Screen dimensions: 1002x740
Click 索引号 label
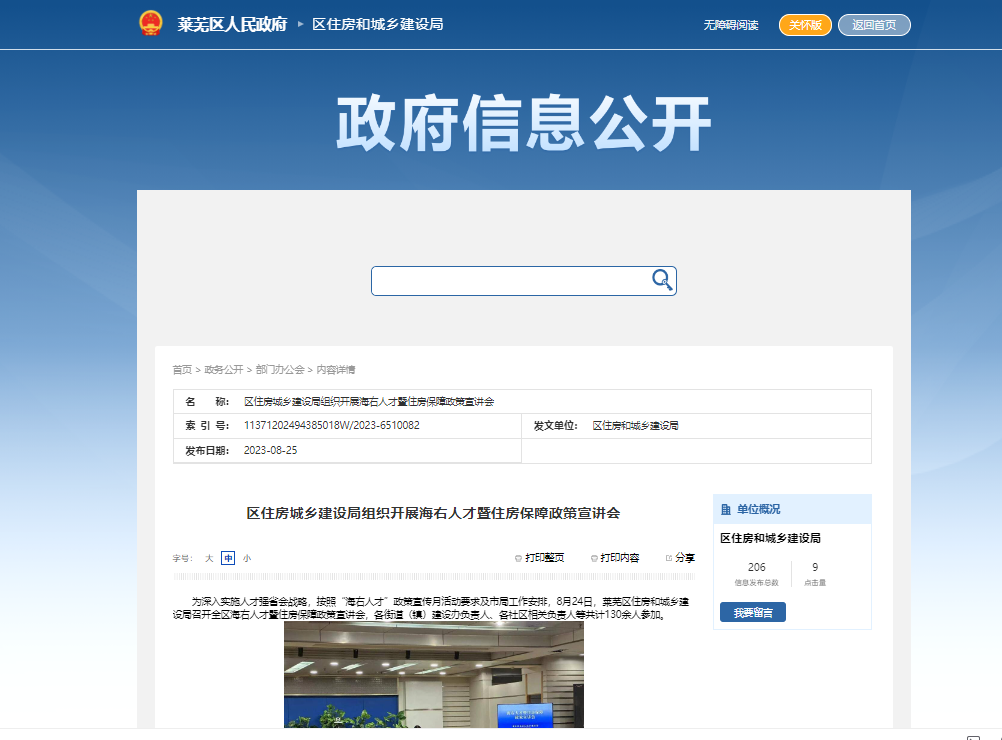pos(207,426)
